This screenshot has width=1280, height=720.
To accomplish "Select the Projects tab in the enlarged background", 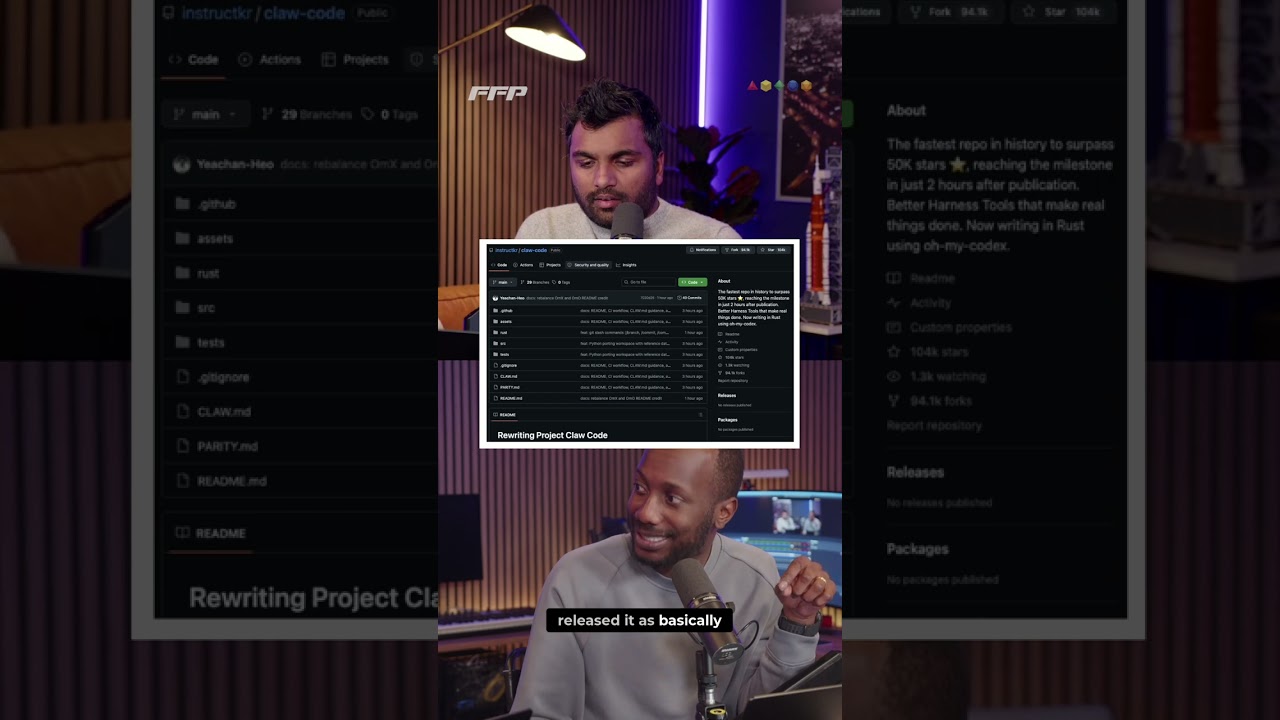I will [355, 59].
